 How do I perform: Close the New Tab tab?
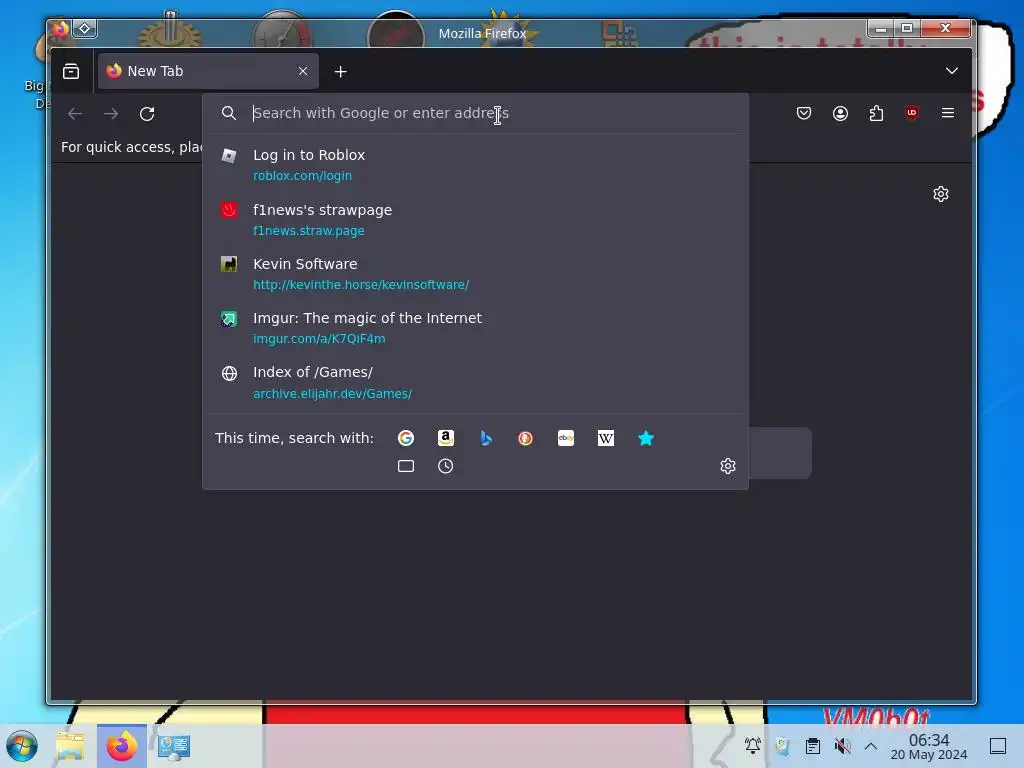(x=303, y=71)
